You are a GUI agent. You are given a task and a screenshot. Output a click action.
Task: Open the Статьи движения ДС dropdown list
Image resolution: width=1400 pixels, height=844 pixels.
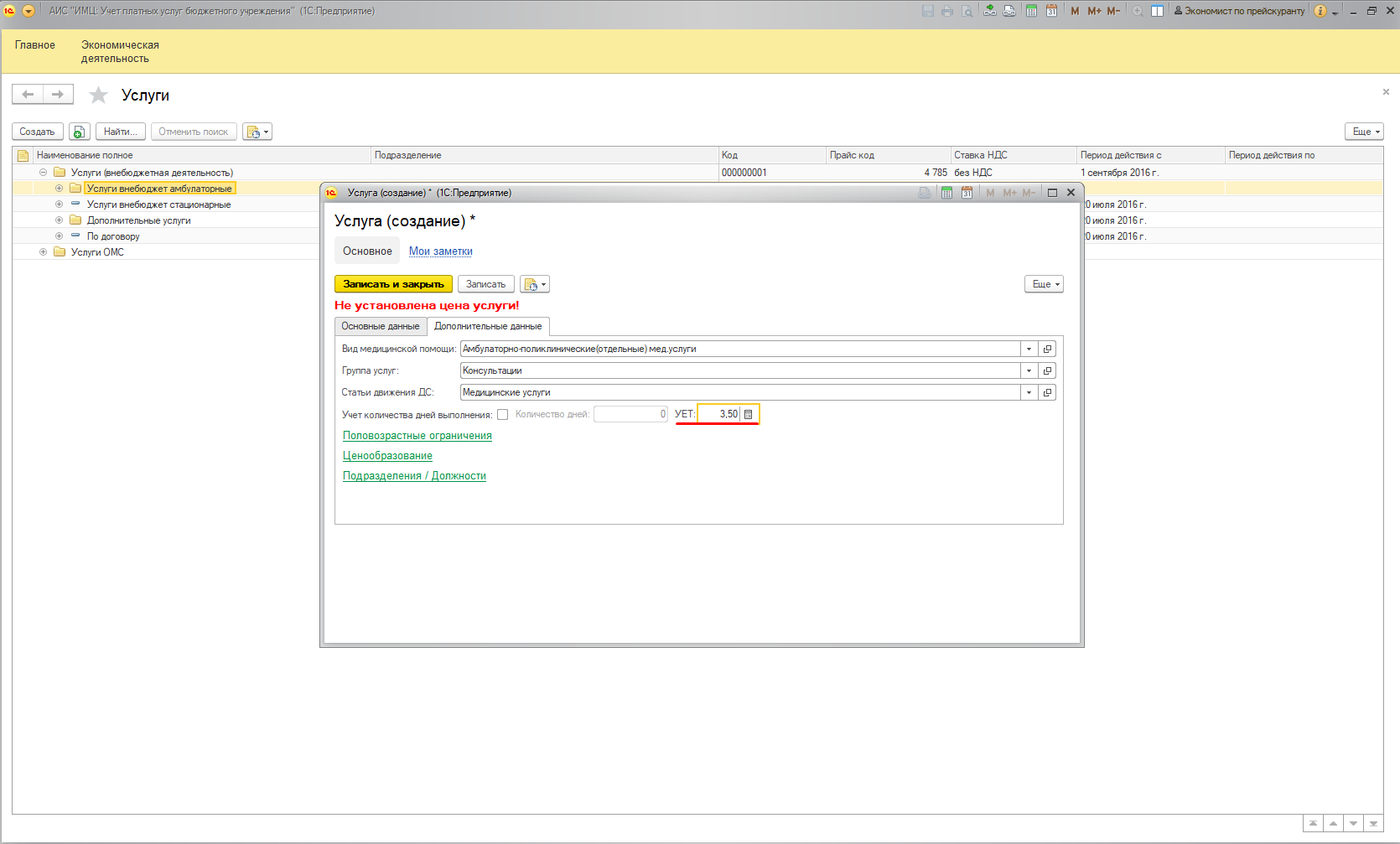(1029, 392)
